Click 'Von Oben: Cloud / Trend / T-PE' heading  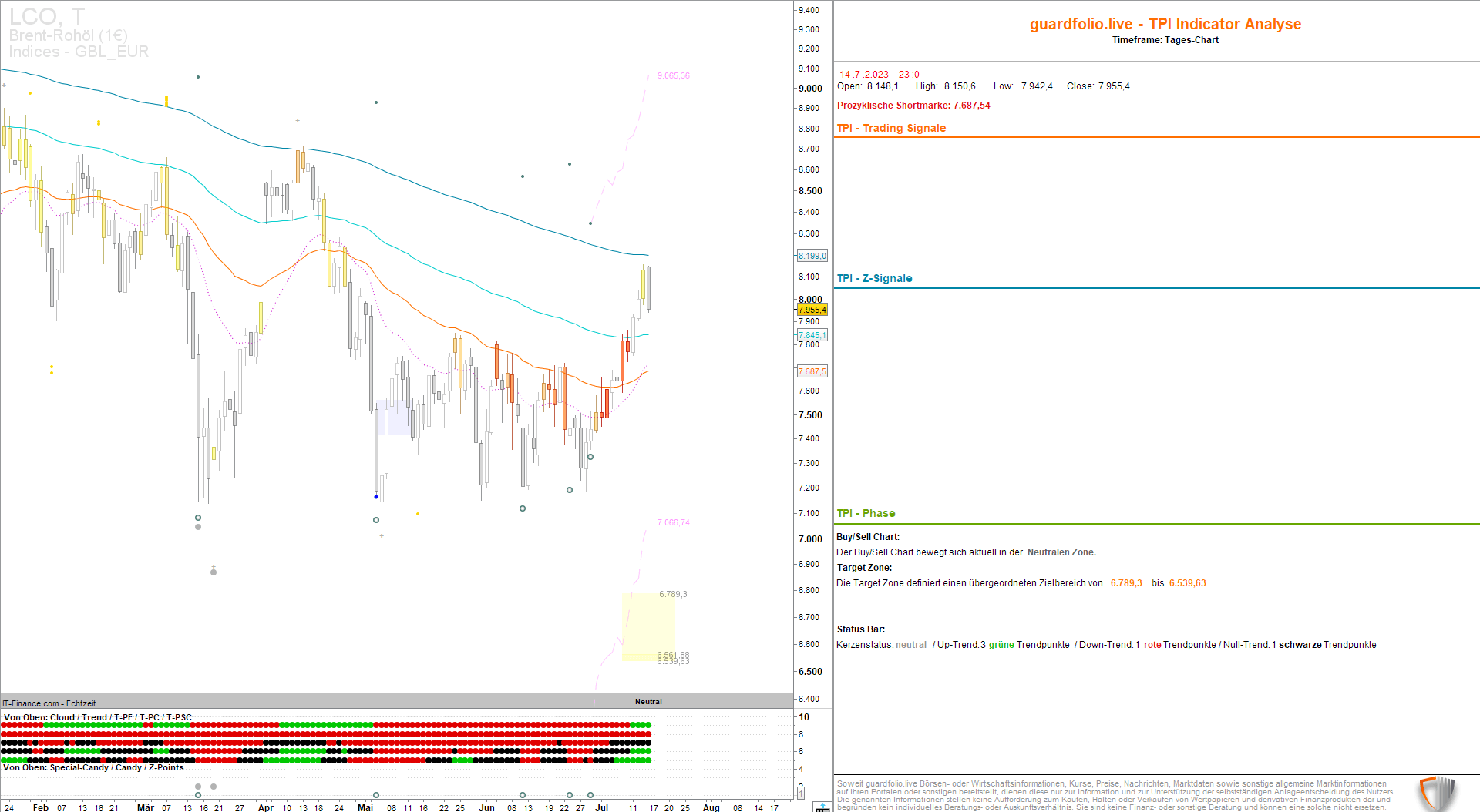[x=97, y=717]
